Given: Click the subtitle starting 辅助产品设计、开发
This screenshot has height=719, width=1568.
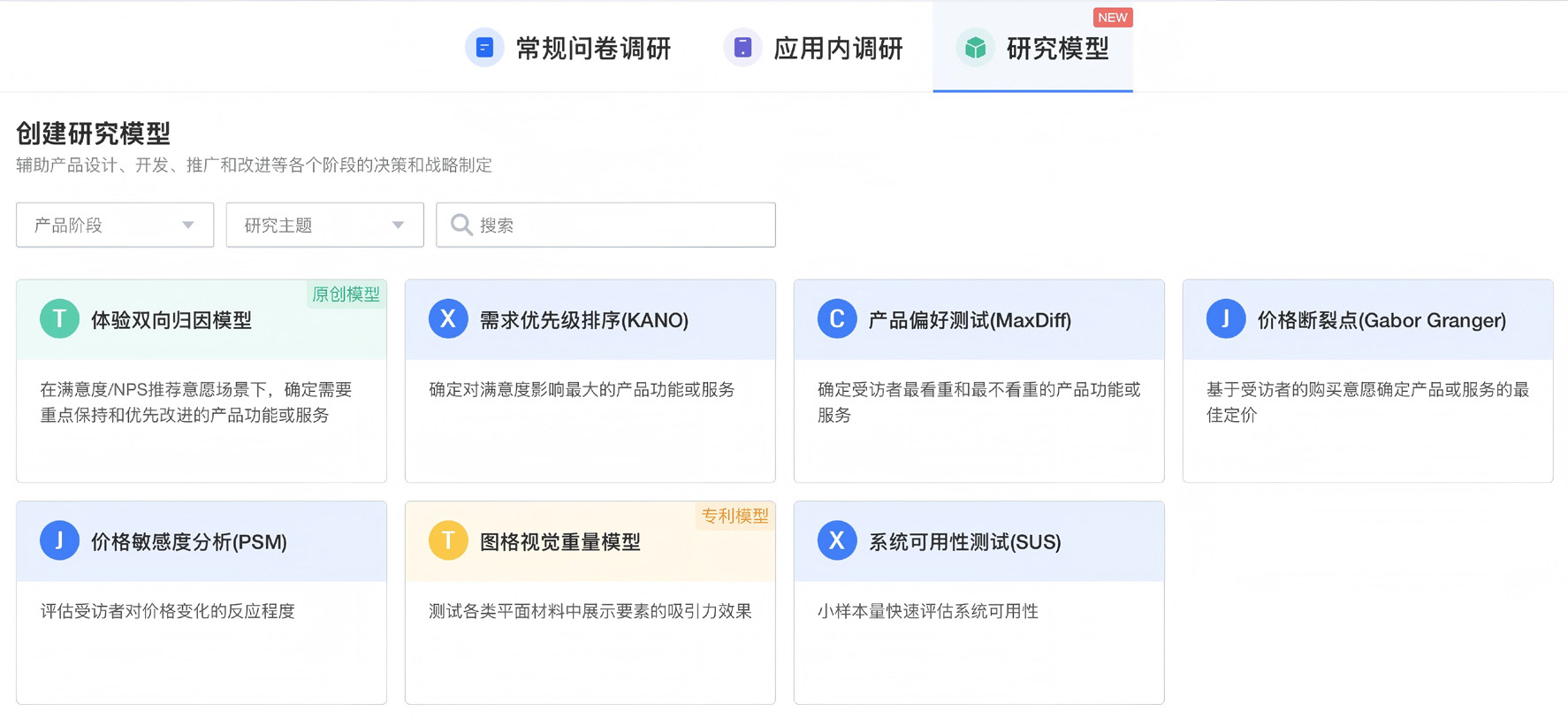Looking at the screenshot, I should [x=254, y=165].
